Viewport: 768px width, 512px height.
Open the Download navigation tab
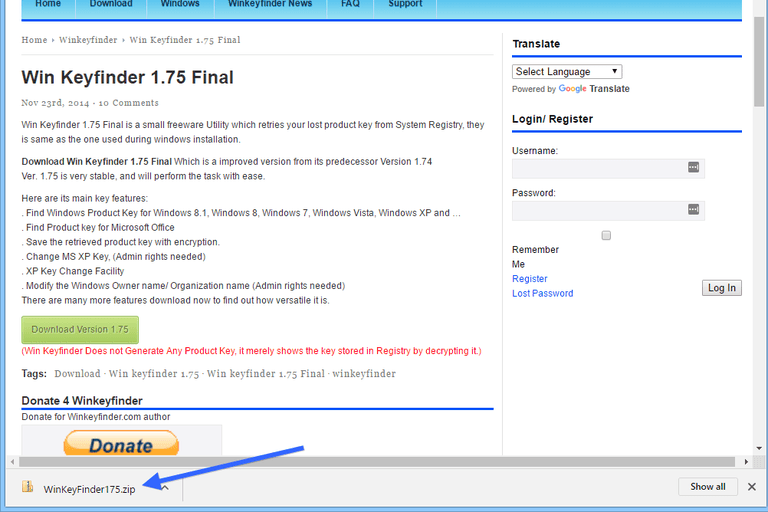(x=111, y=5)
